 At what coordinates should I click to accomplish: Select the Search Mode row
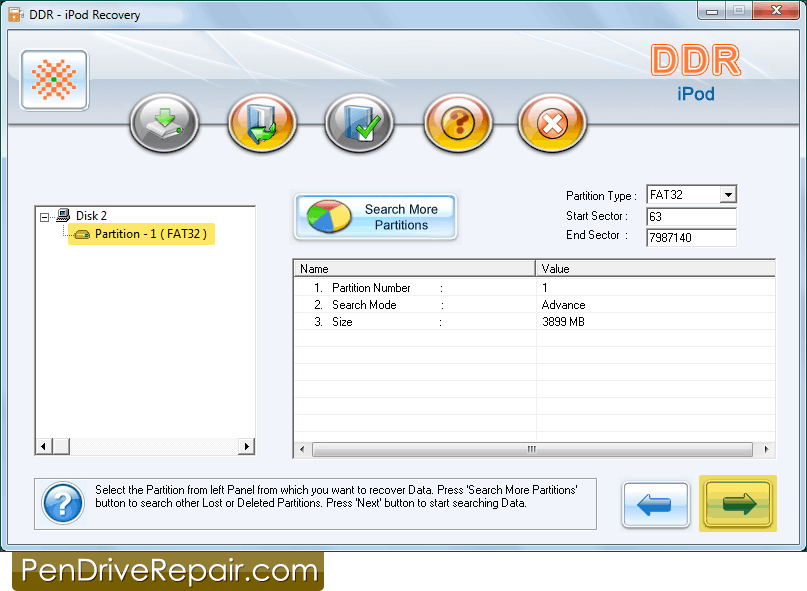[534, 304]
